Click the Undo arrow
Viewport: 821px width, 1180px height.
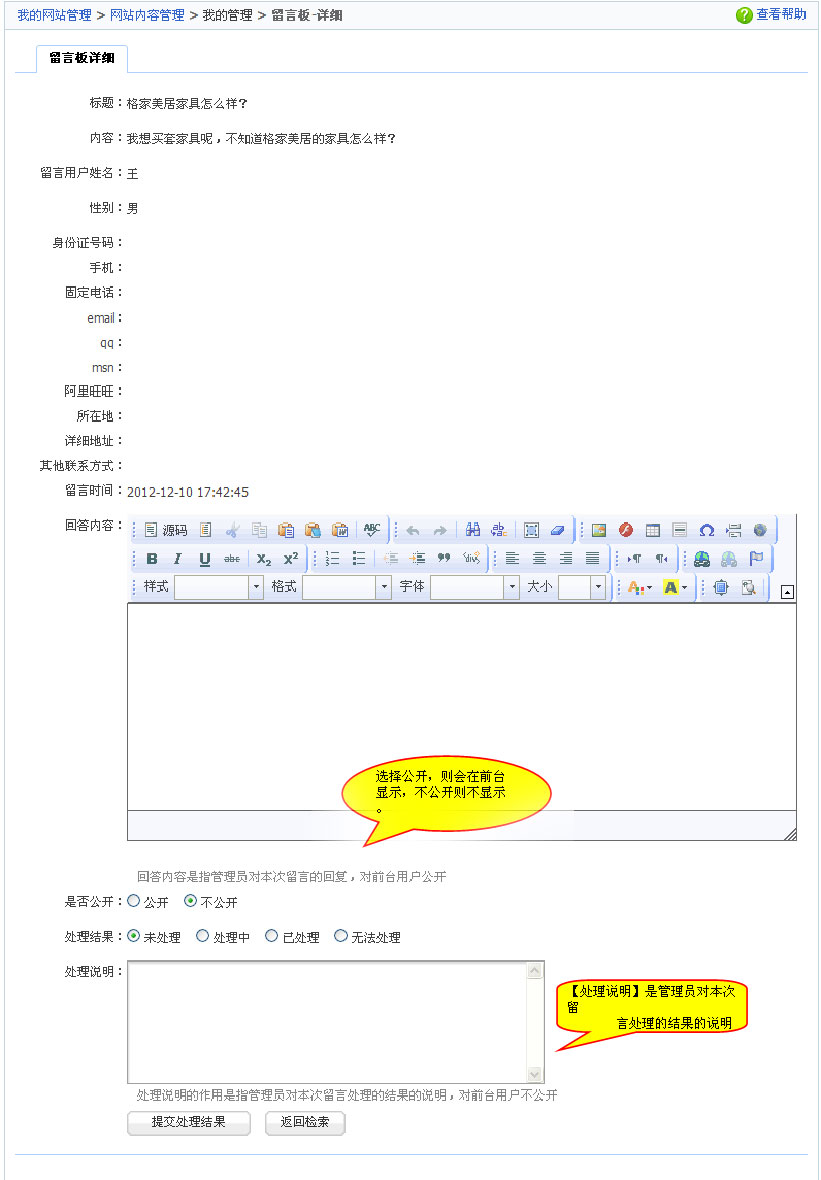pyautogui.click(x=413, y=531)
